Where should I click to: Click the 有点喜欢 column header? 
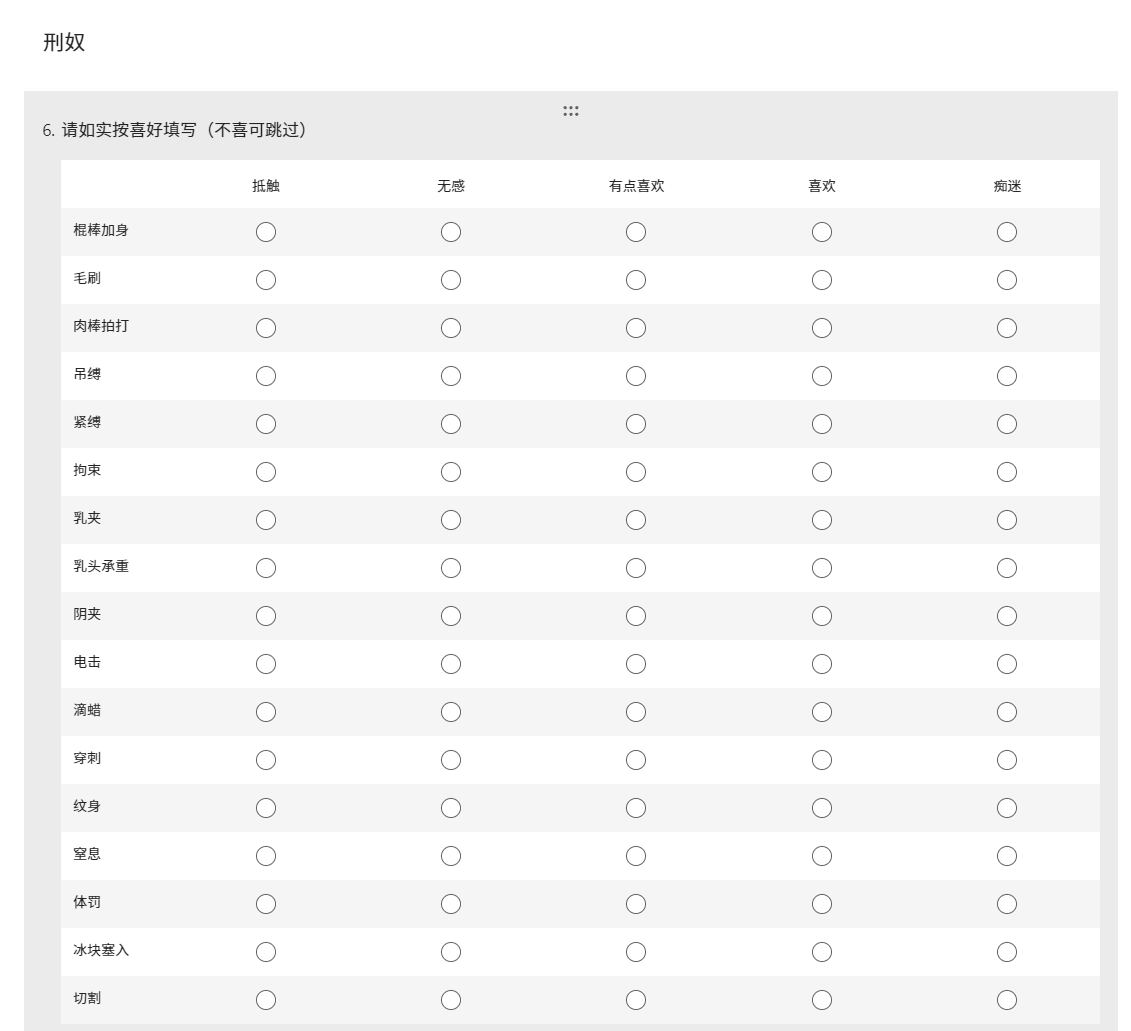coord(636,186)
